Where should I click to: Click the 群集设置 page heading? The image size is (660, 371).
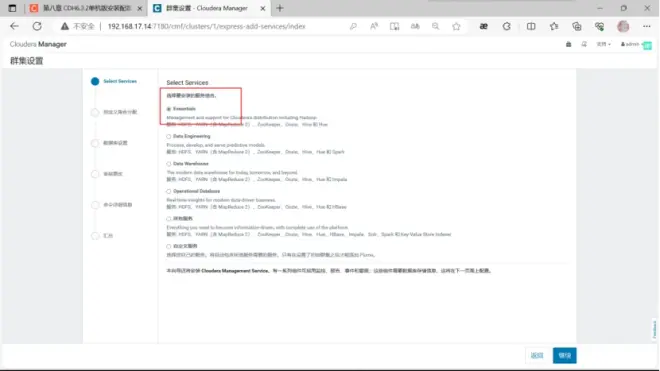click(26, 61)
